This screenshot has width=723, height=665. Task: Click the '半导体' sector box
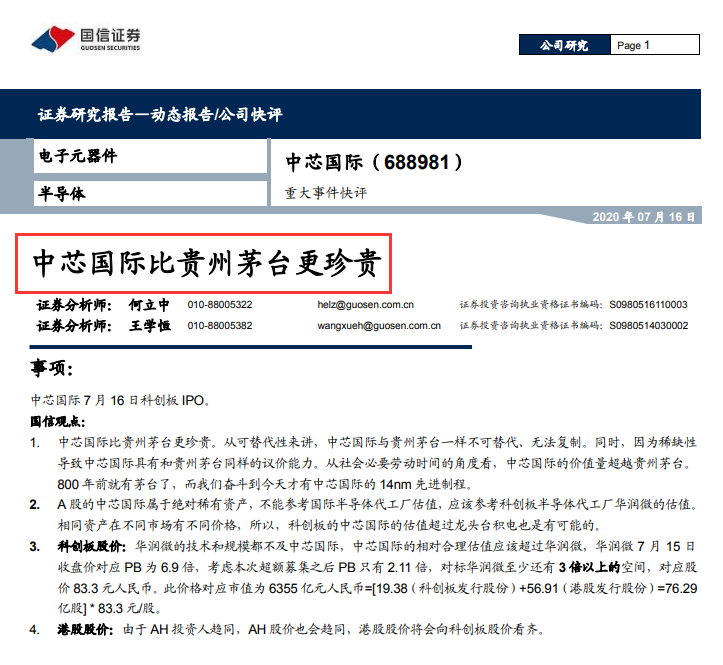click(150, 193)
